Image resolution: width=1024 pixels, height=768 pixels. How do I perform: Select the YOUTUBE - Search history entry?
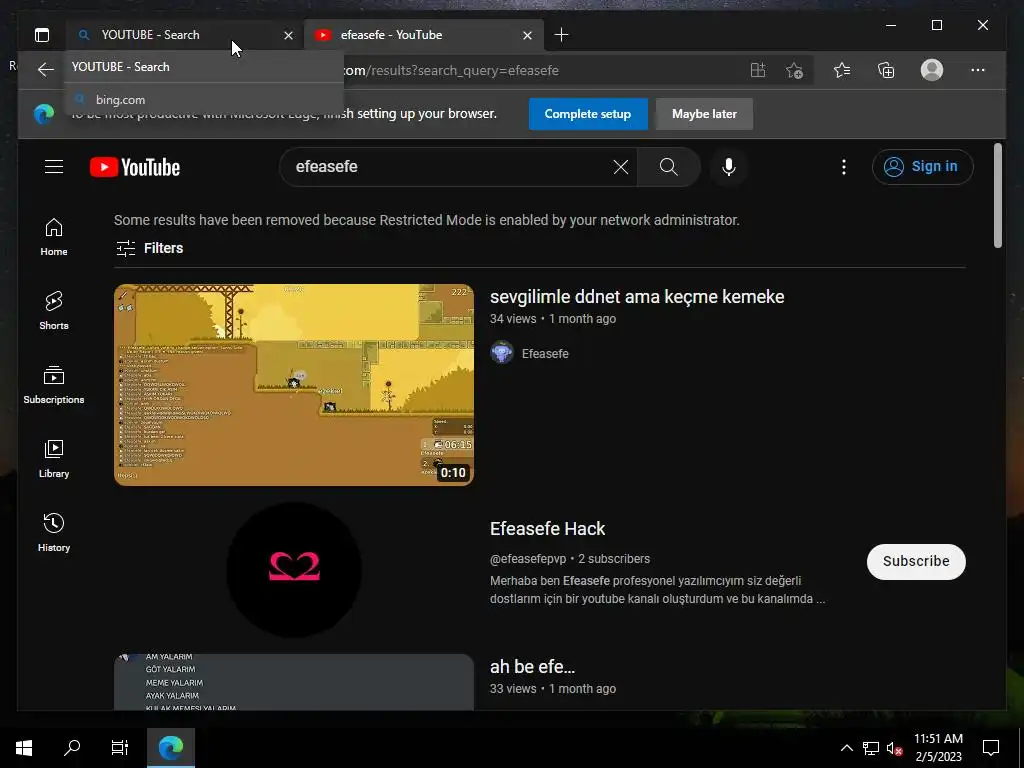pos(204,67)
